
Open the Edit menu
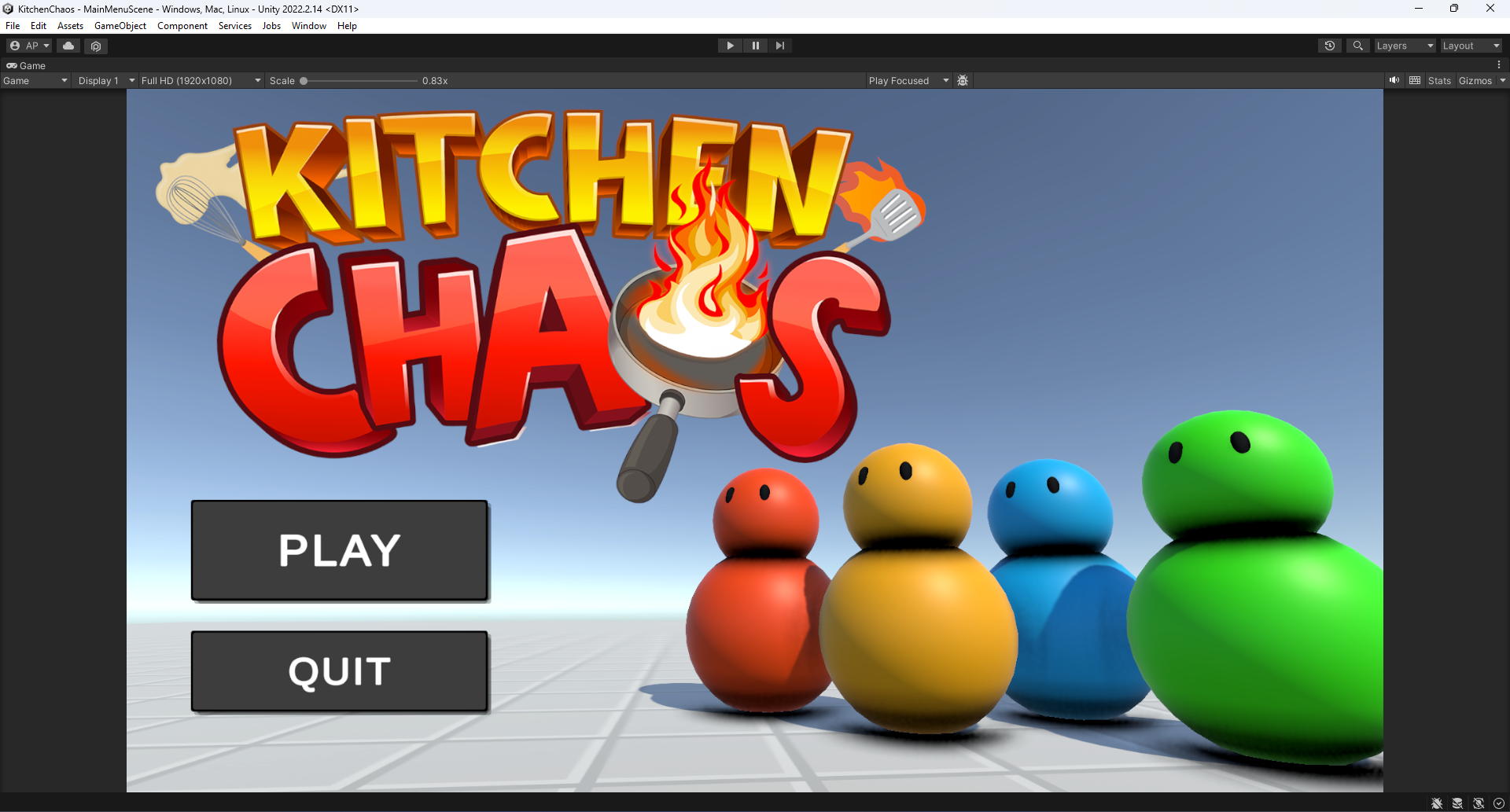coord(39,26)
